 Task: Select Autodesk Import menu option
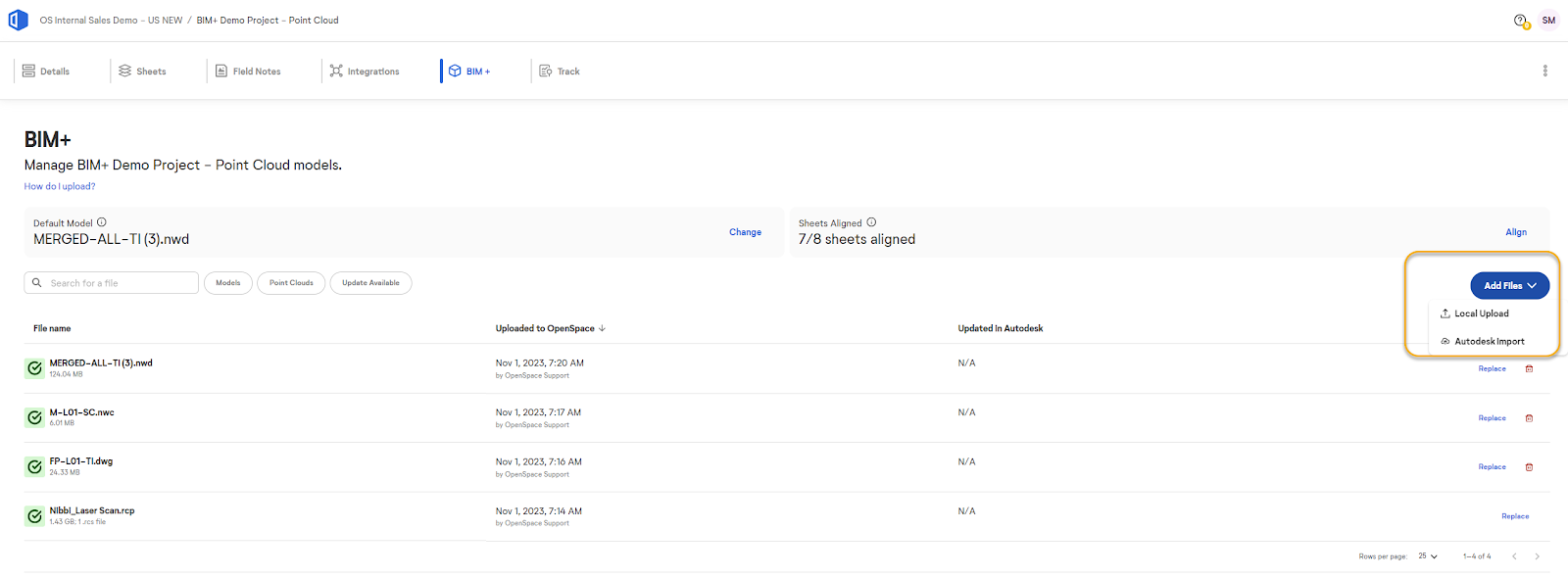pos(1489,342)
